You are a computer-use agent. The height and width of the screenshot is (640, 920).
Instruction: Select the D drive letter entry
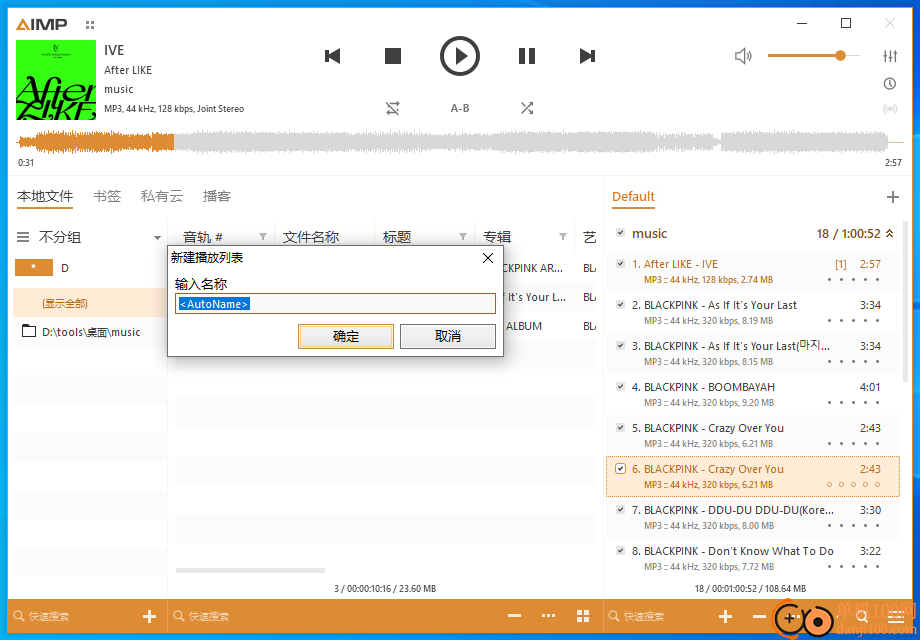(65, 268)
